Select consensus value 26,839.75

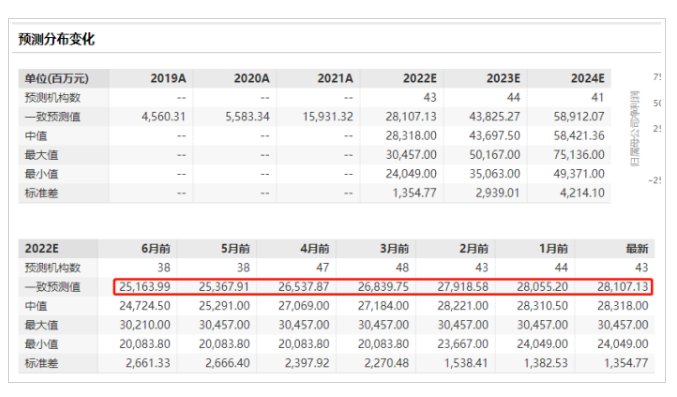tap(383, 287)
